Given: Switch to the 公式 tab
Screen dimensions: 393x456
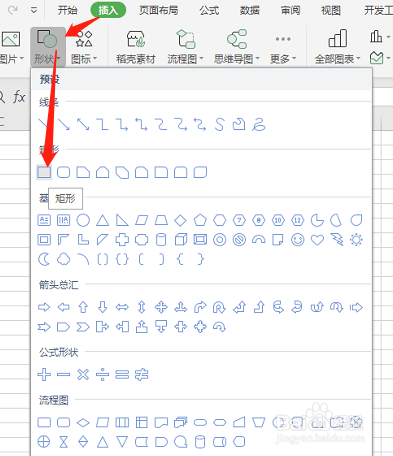Looking at the screenshot, I should (x=209, y=10).
